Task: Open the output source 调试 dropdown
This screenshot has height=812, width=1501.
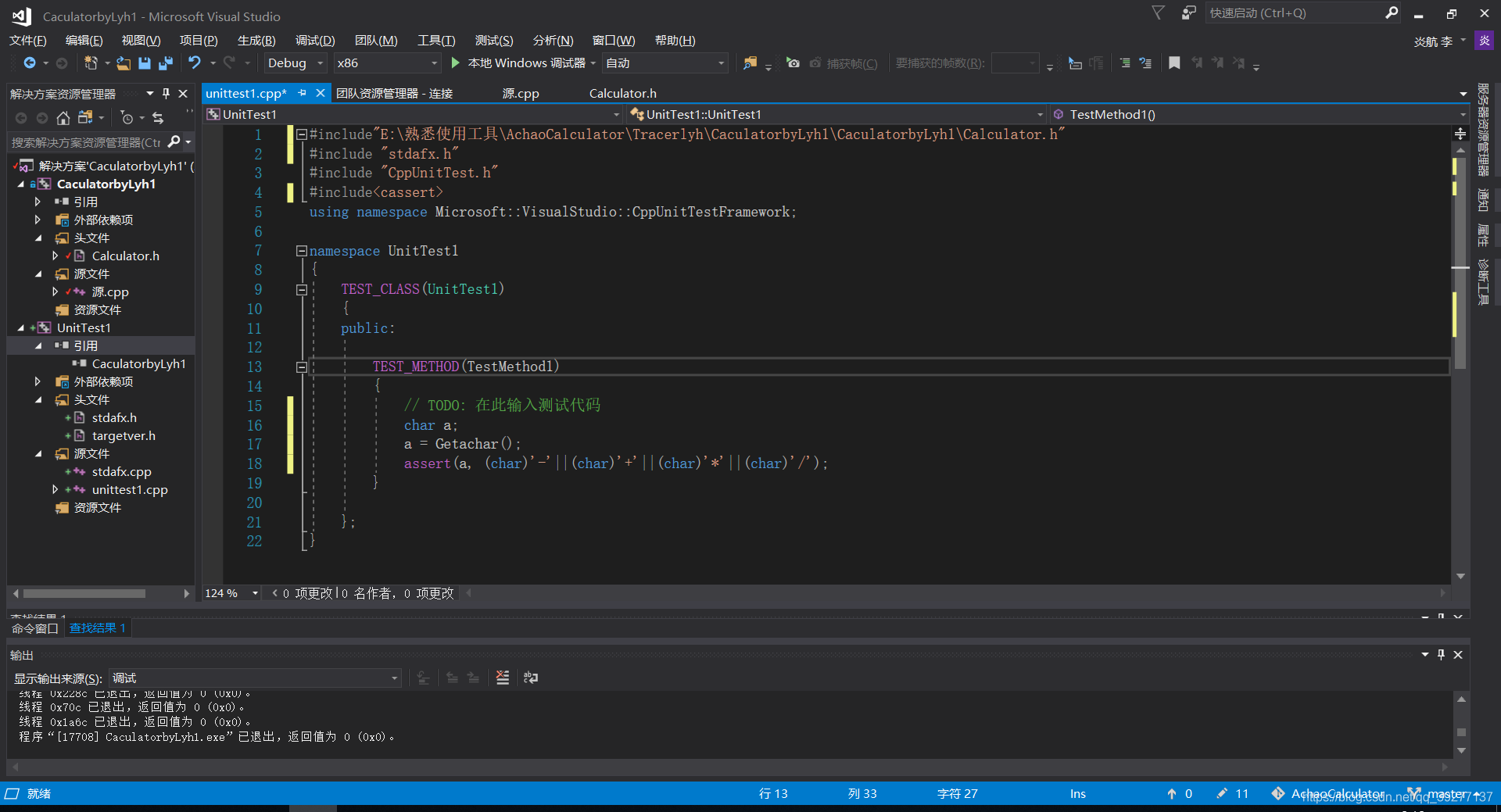Action: click(255, 678)
